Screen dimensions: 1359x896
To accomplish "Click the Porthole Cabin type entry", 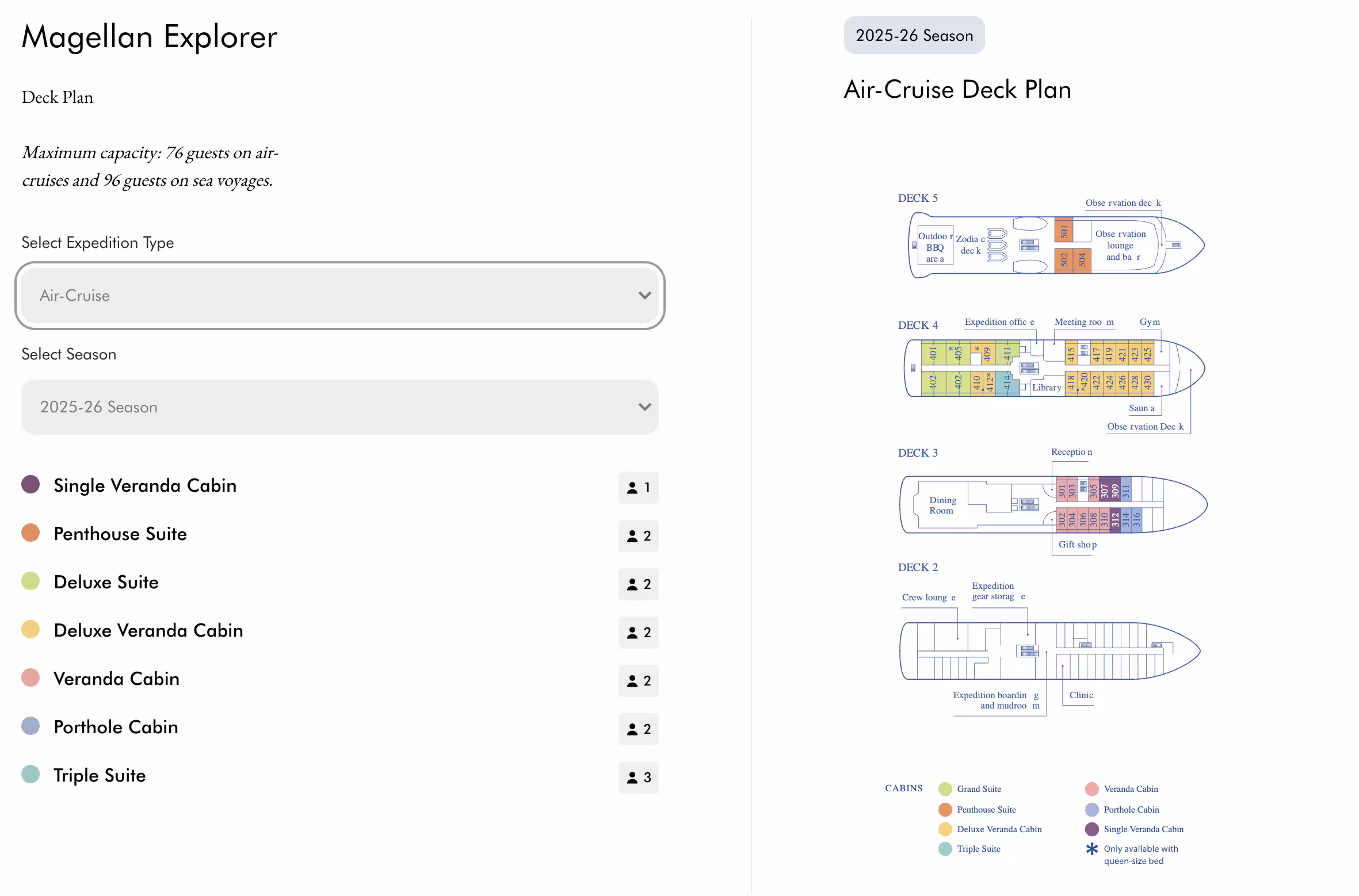I will pos(116,727).
